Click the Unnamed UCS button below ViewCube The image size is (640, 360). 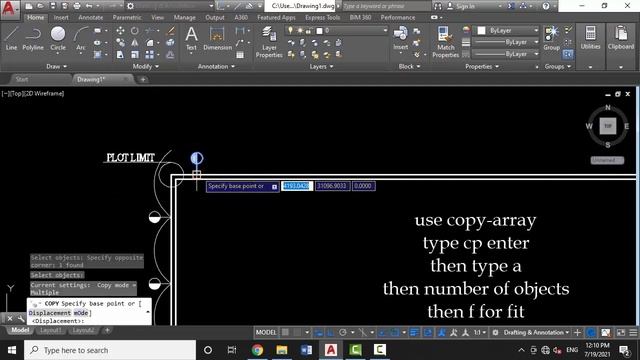click(607, 160)
